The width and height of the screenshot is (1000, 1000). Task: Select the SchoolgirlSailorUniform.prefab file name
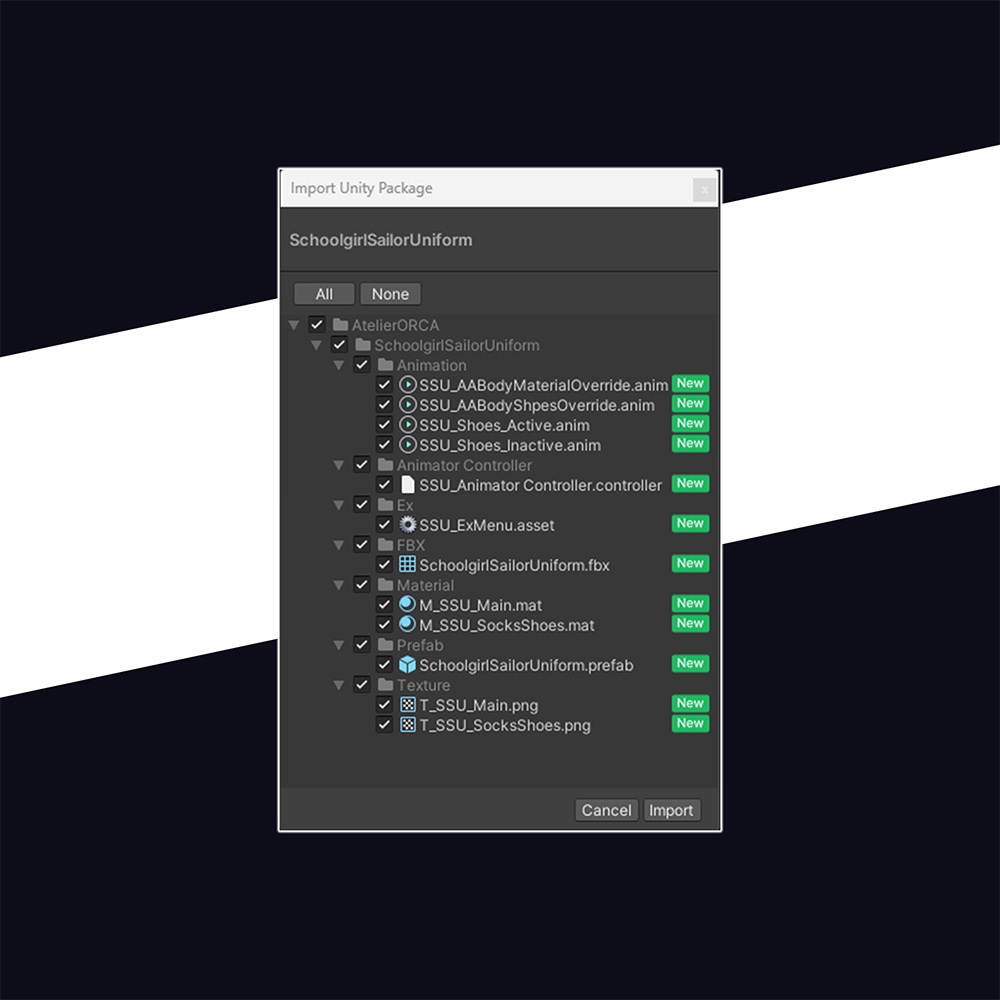(526, 665)
